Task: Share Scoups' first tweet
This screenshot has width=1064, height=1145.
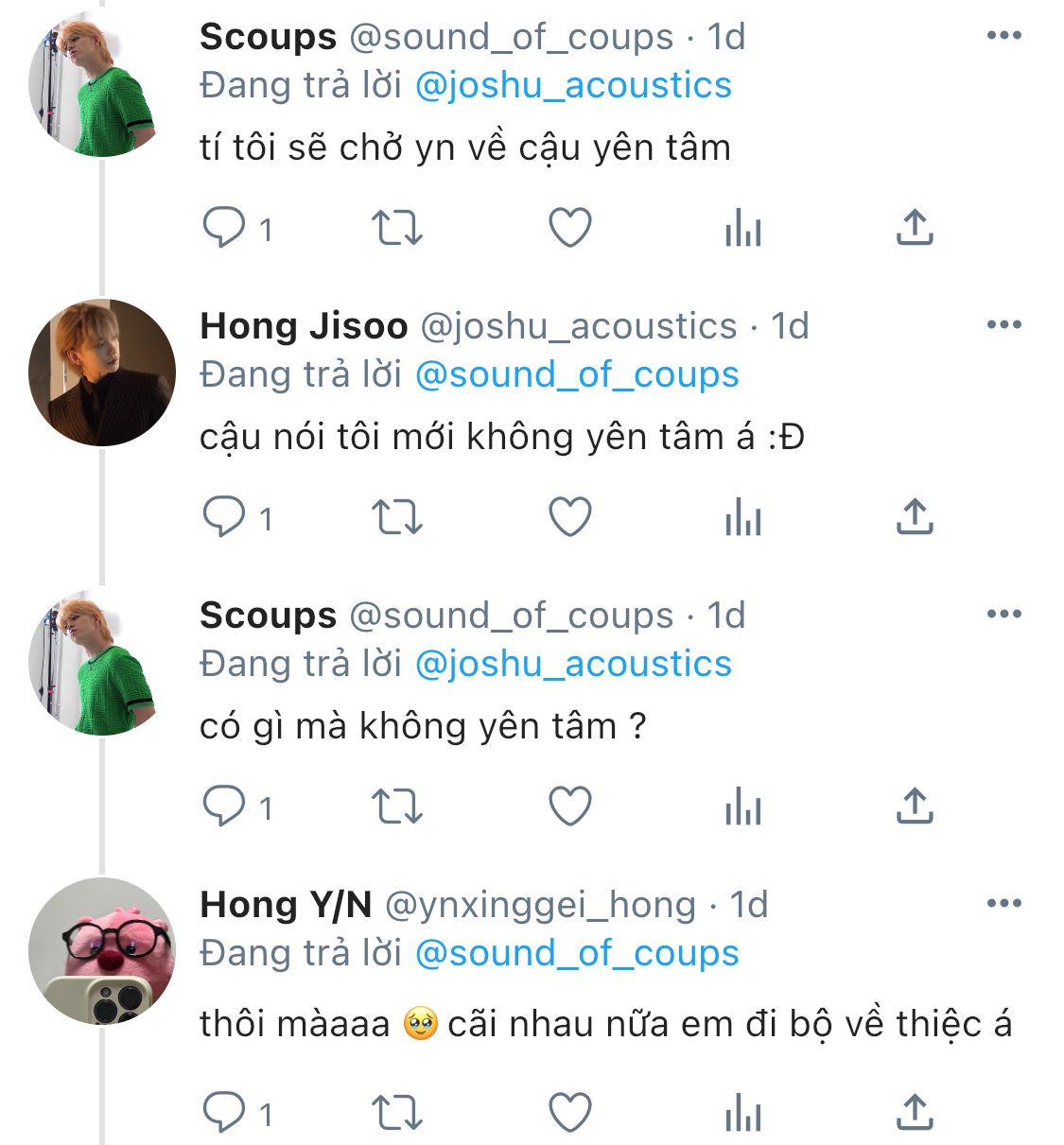Action: tap(914, 228)
